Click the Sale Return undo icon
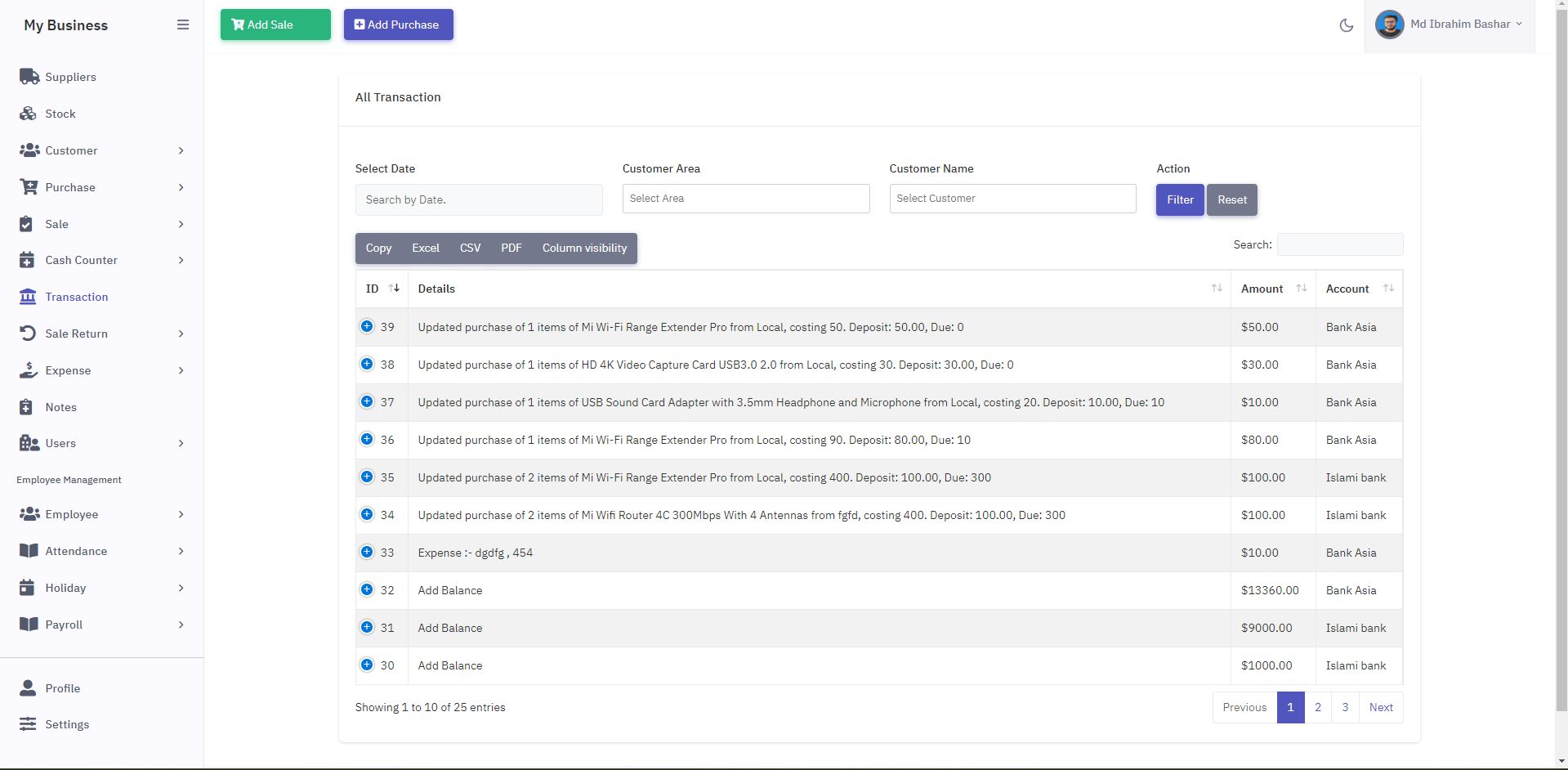Viewport: 1568px width, 770px height. [28, 334]
